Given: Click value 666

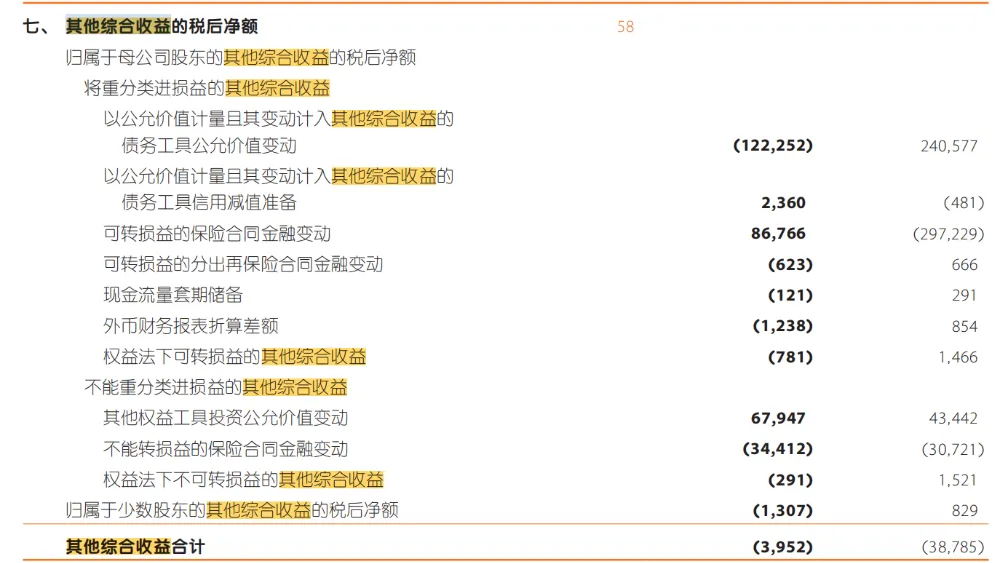Looking at the screenshot, I should point(964,265).
